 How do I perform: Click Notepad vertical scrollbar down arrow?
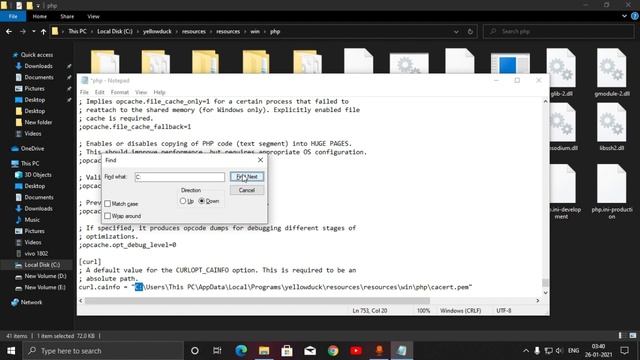(x=545, y=292)
